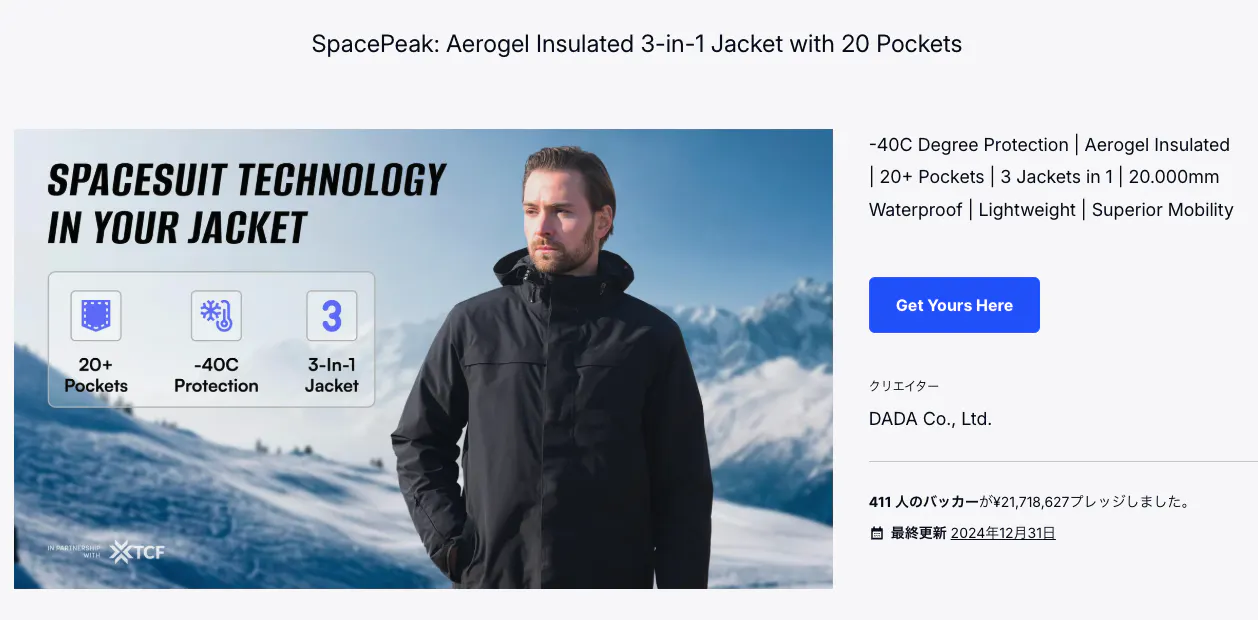Click the クリエイター label

pos(903,386)
